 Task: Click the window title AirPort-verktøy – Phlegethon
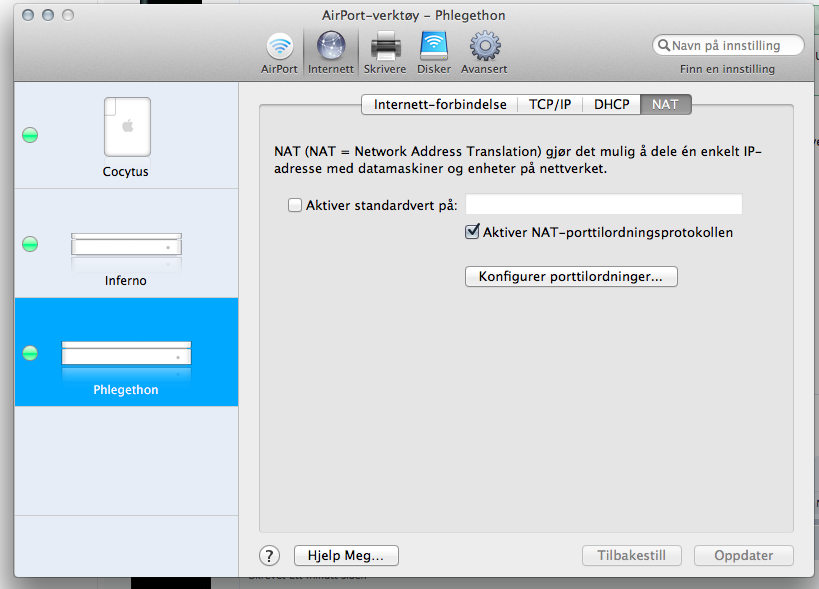coord(414,16)
